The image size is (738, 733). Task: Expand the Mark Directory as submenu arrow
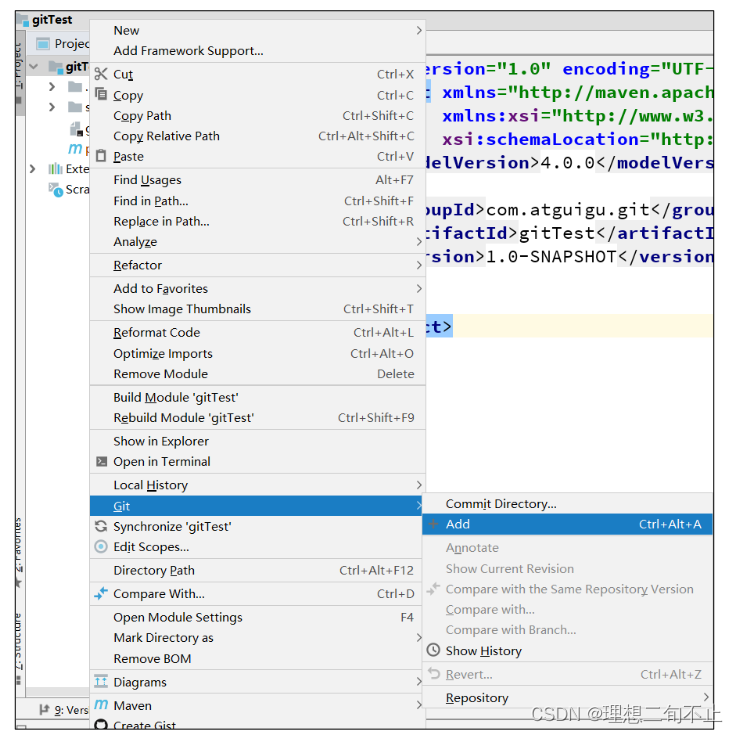[x=419, y=637]
